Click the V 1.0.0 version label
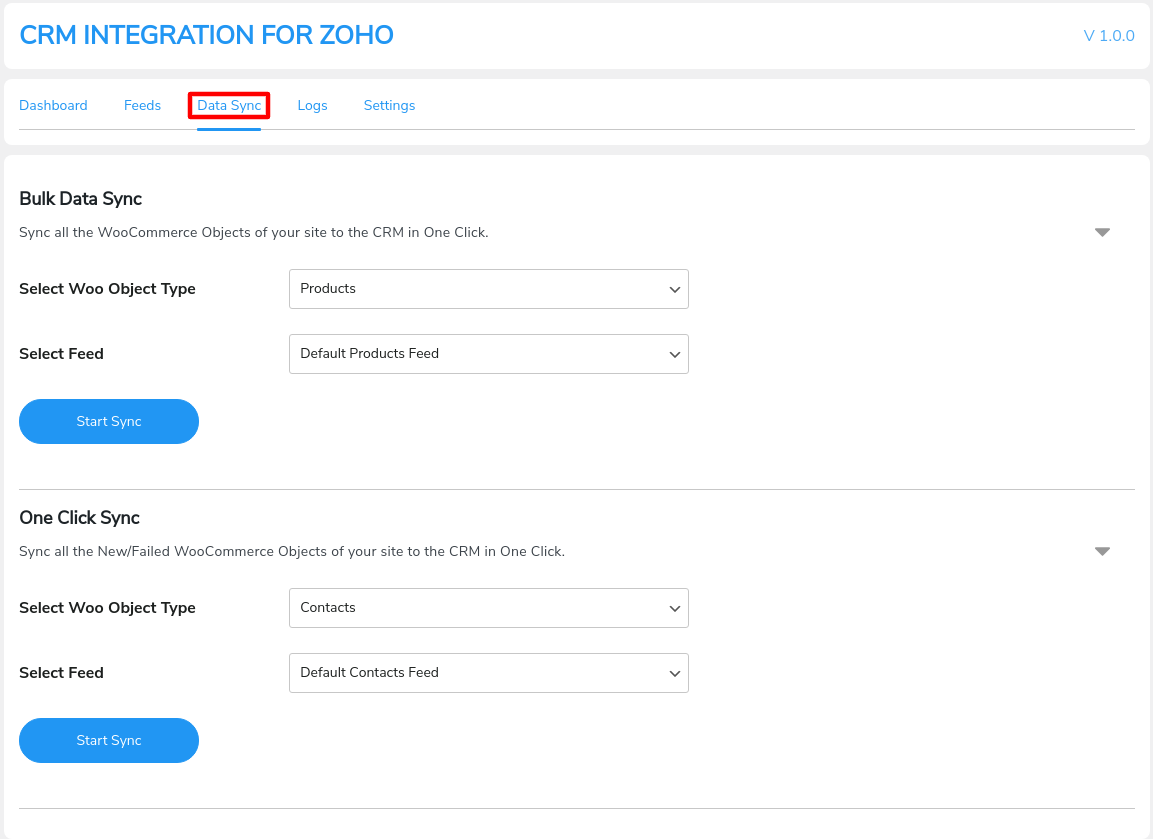1153x839 pixels. click(x=1109, y=35)
